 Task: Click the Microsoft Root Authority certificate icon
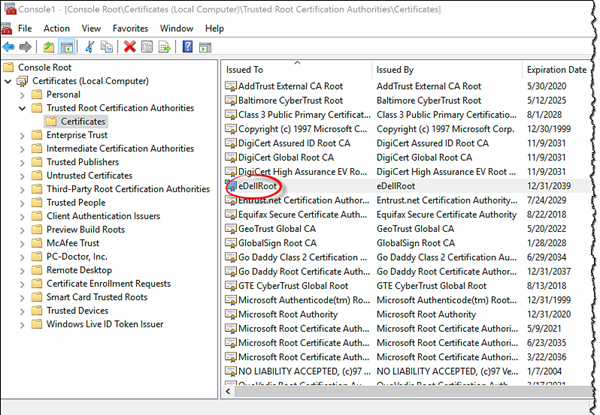[231, 314]
